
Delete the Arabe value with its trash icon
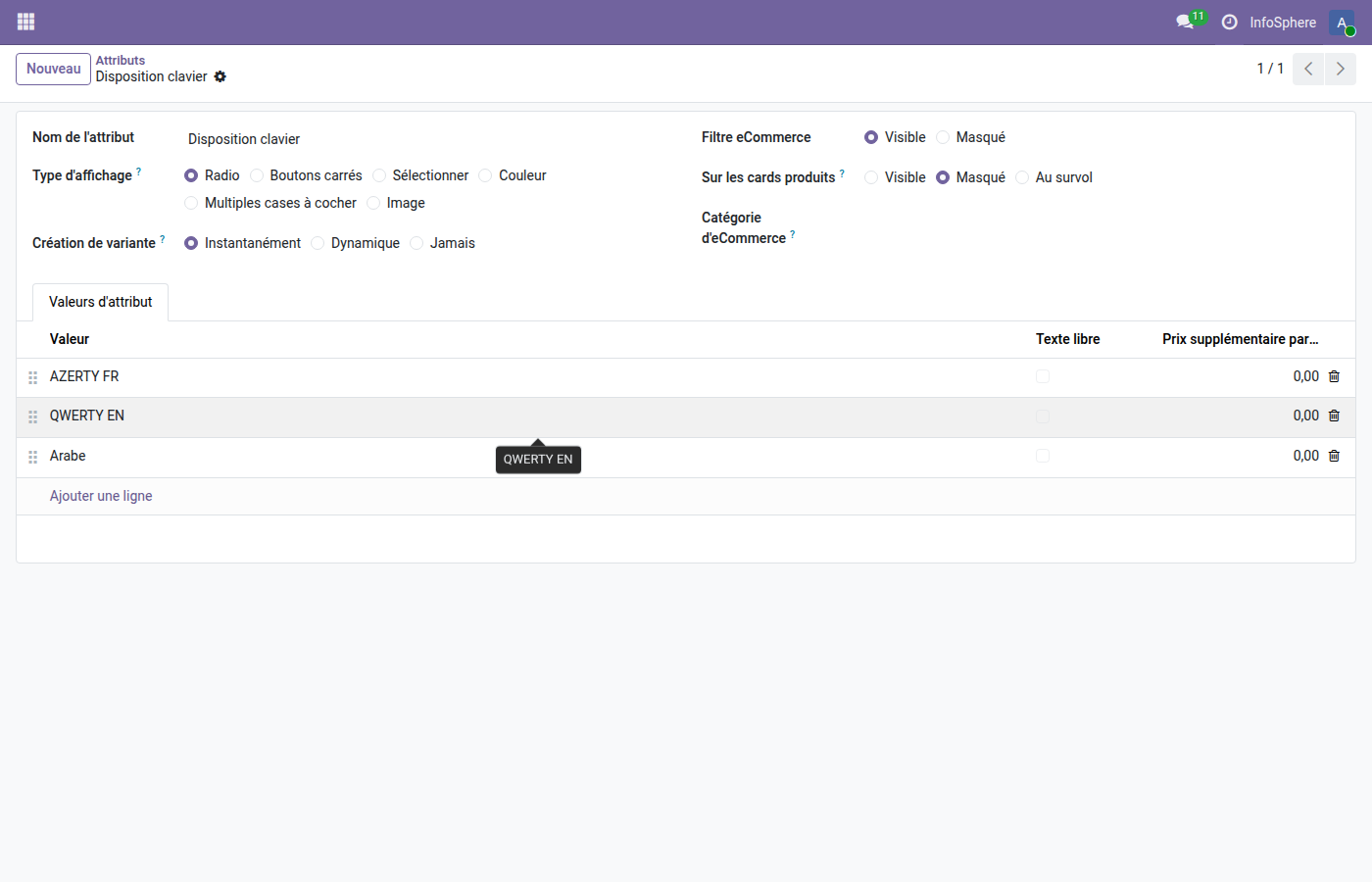(x=1334, y=456)
